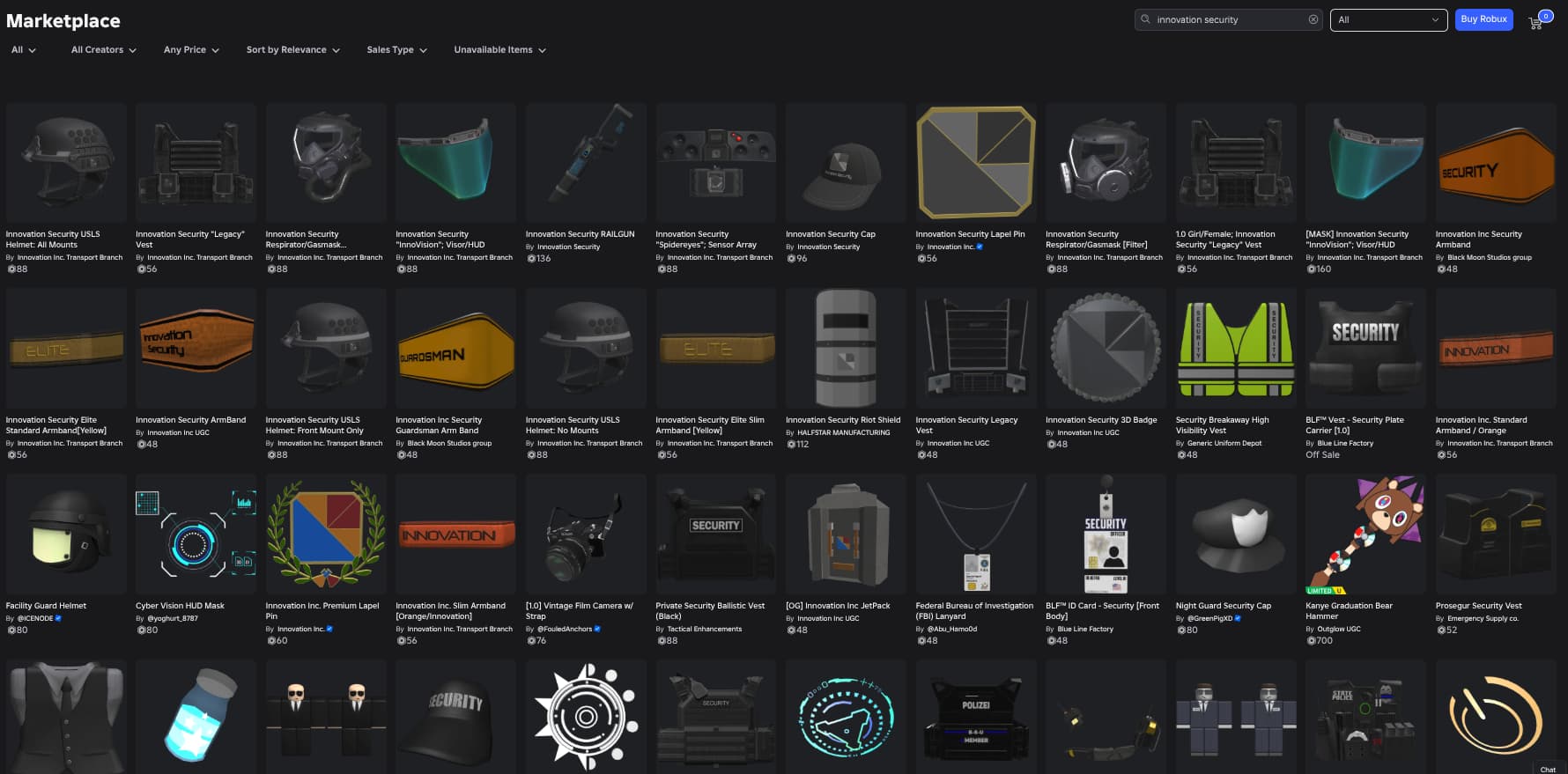Open the Sales Type filter

tap(396, 50)
